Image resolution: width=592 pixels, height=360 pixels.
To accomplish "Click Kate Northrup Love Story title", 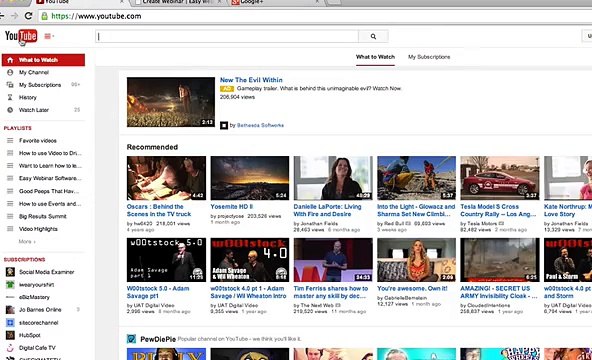I will 568,210.
